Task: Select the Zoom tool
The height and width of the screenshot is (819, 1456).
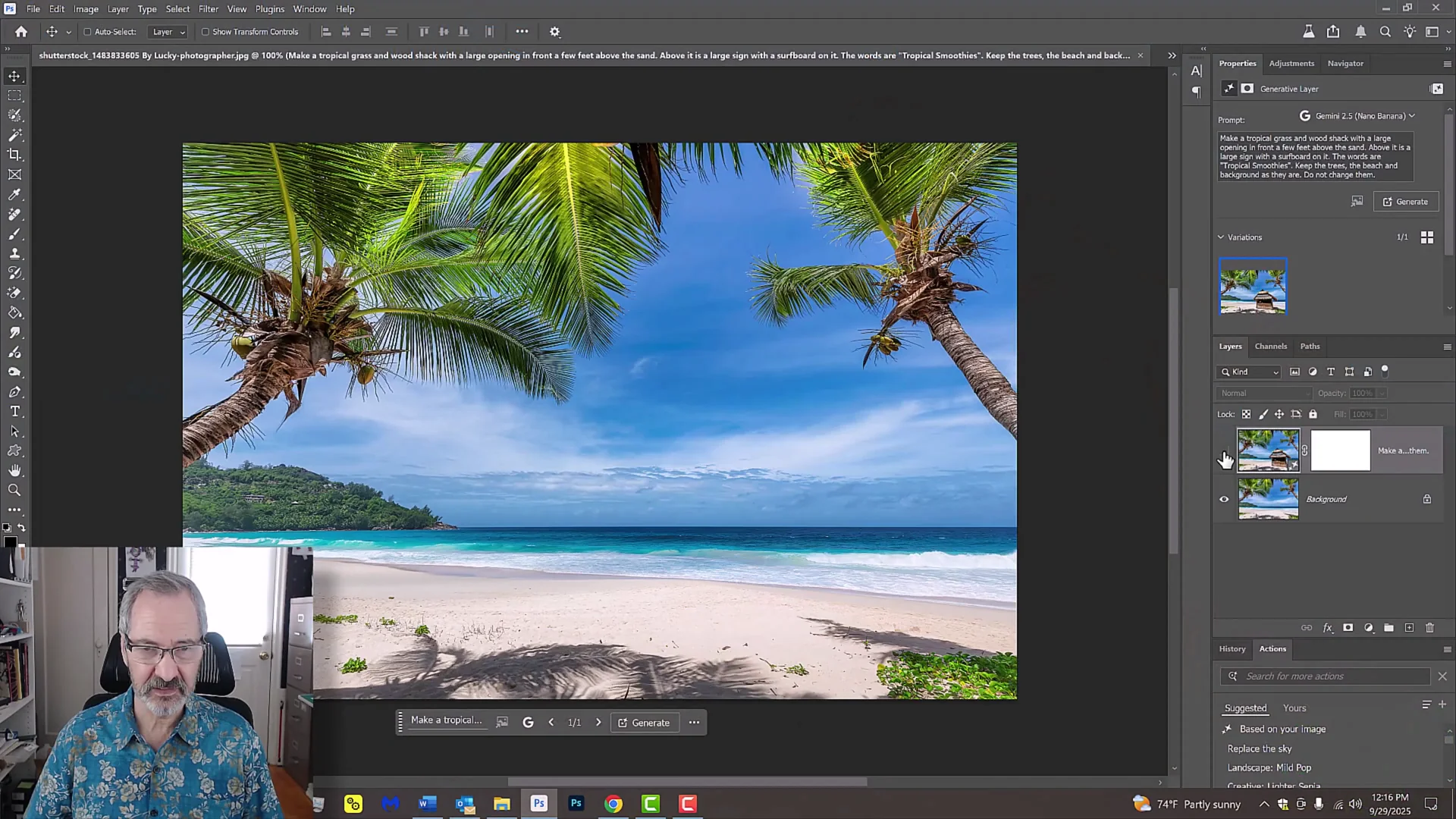Action: pos(15,491)
